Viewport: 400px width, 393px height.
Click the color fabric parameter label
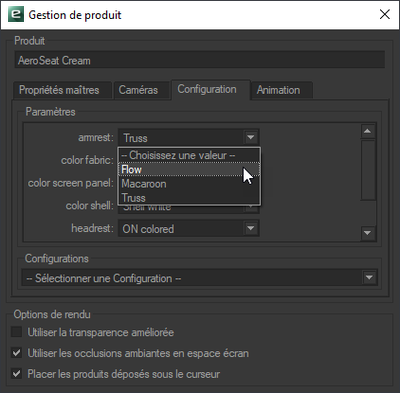[87, 160]
